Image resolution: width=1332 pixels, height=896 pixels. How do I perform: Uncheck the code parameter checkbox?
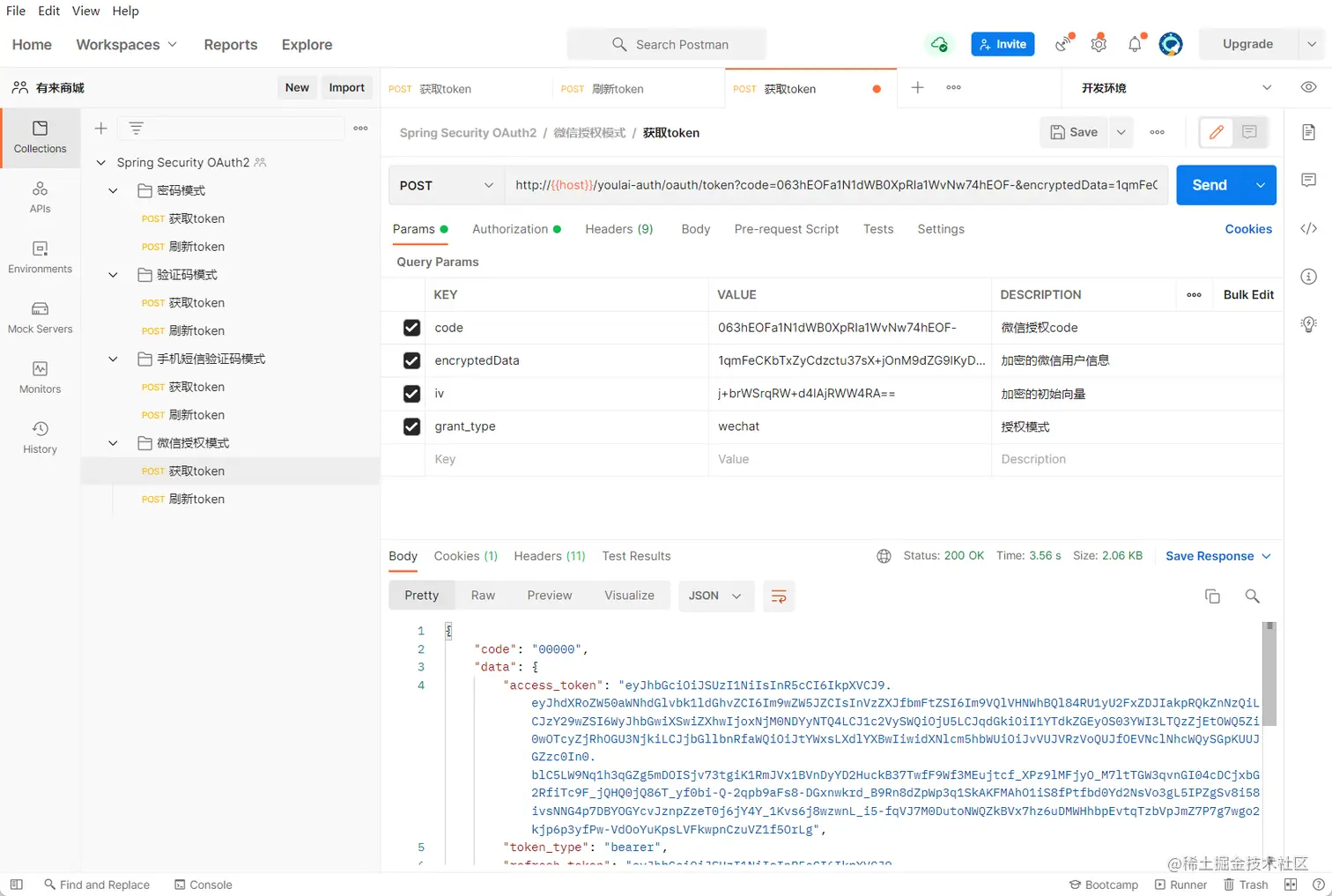click(x=411, y=328)
